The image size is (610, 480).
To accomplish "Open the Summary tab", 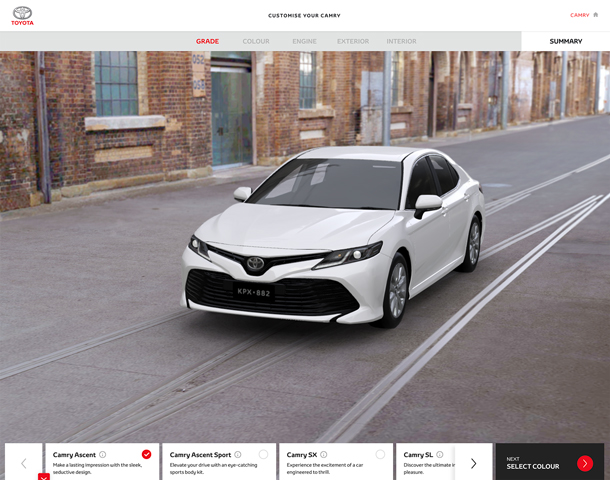I will [x=566, y=41].
